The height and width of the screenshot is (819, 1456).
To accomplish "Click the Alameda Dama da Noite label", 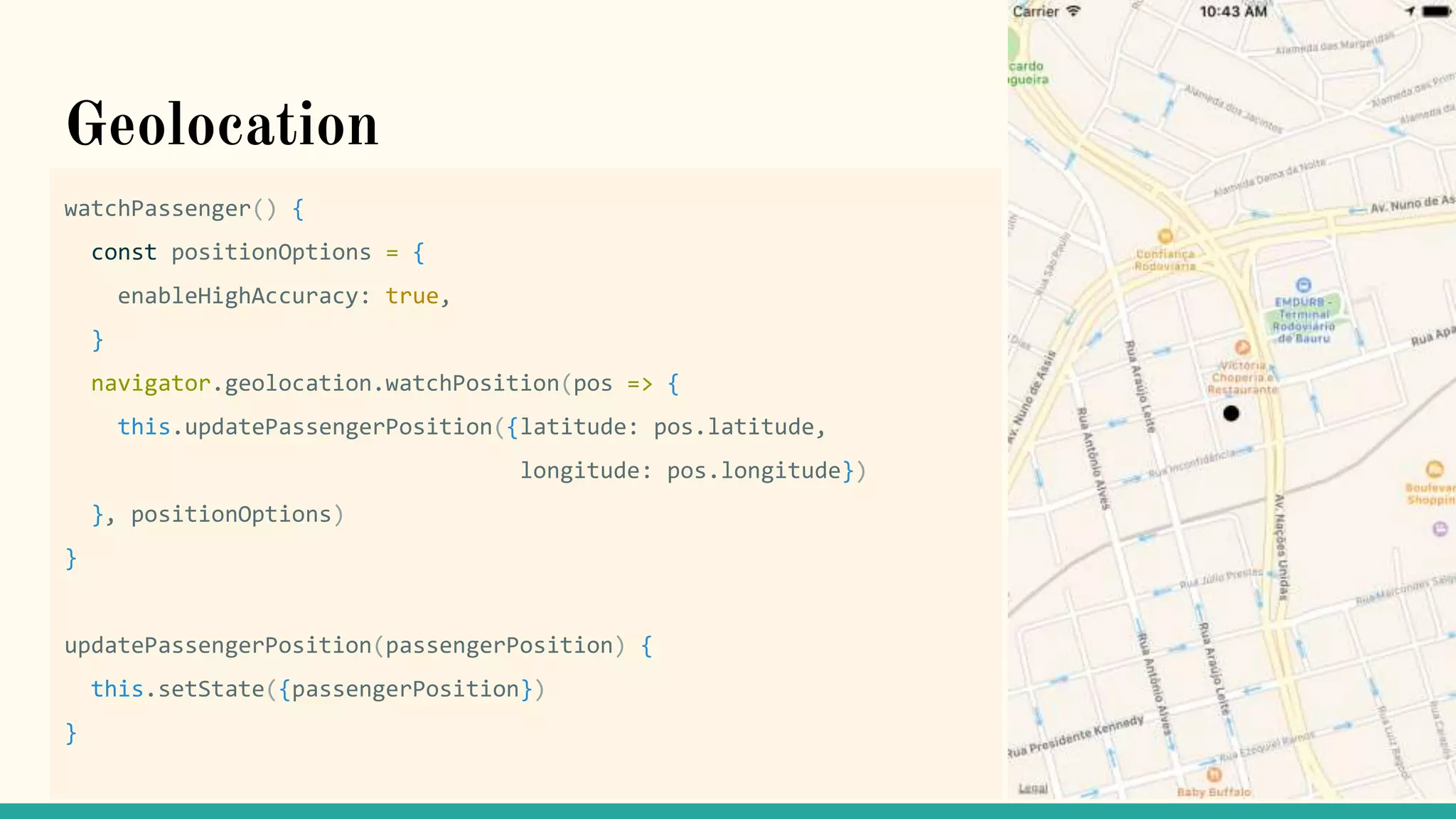I will coord(1270,177).
